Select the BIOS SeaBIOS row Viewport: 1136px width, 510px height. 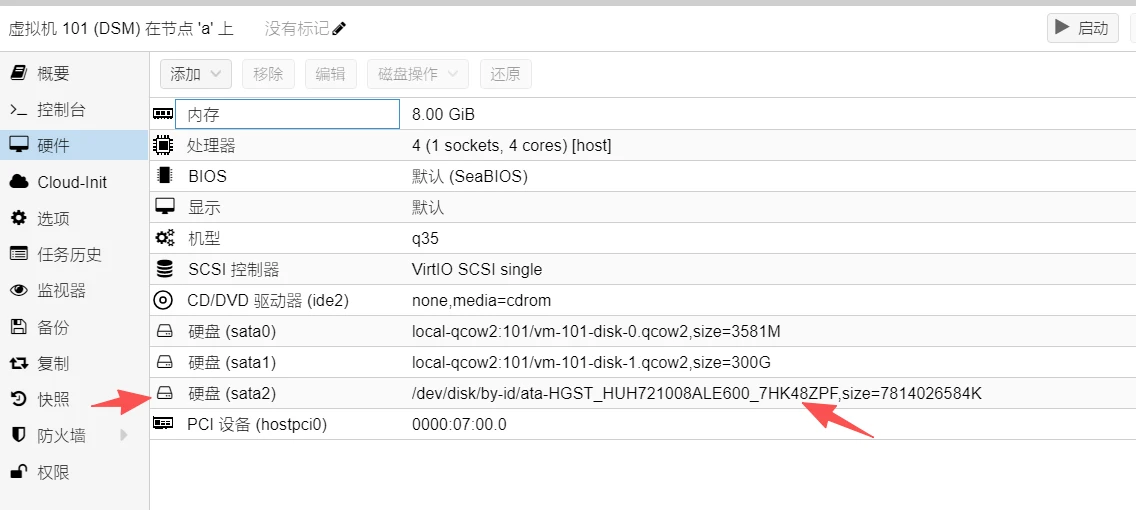[x=640, y=176]
